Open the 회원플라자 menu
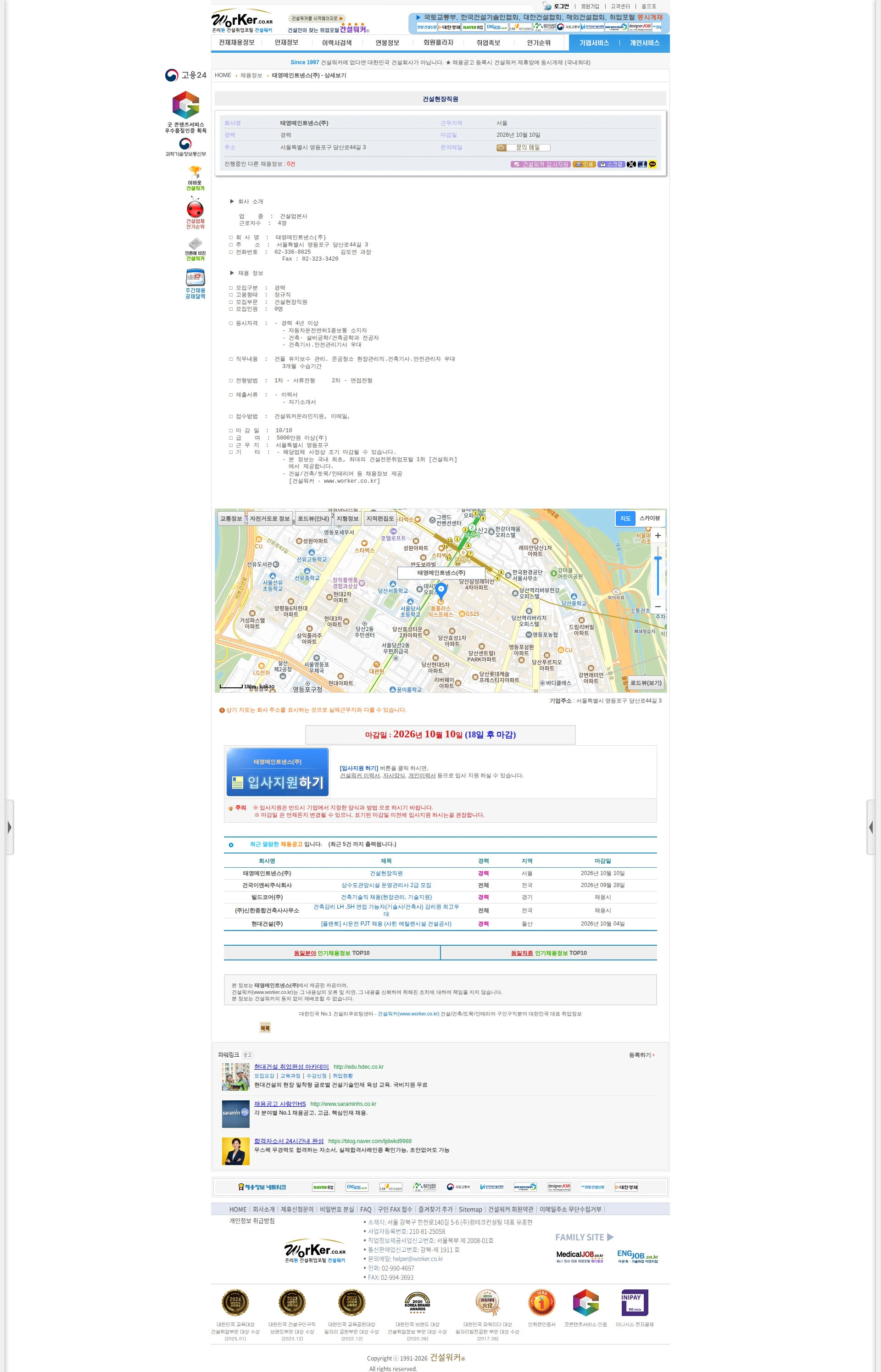The height and width of the screenshot is (1372, 881). point(438,42)
